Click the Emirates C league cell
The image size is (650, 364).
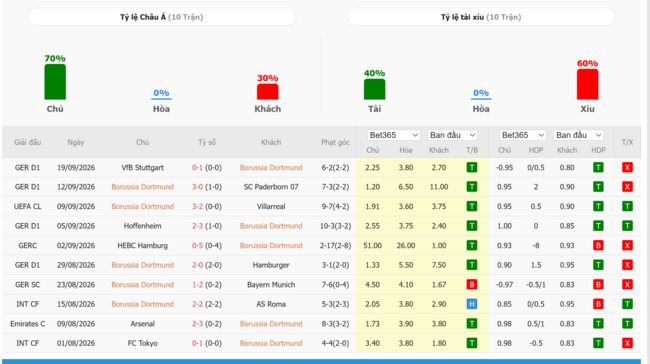[27, 323]
